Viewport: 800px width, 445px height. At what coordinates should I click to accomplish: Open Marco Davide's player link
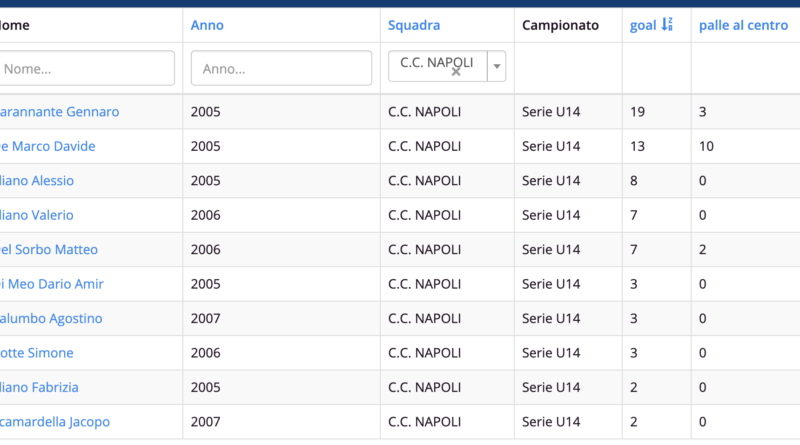point(47,146)
